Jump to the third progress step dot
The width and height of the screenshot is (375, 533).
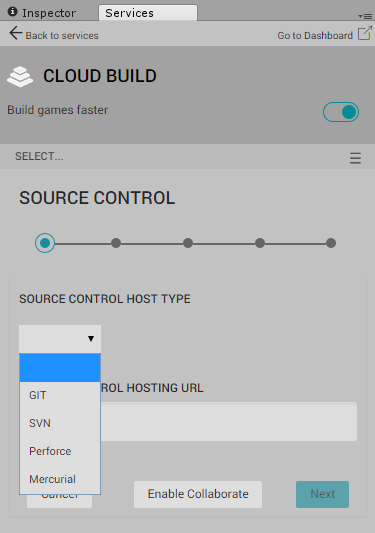[x=188, y=243]
